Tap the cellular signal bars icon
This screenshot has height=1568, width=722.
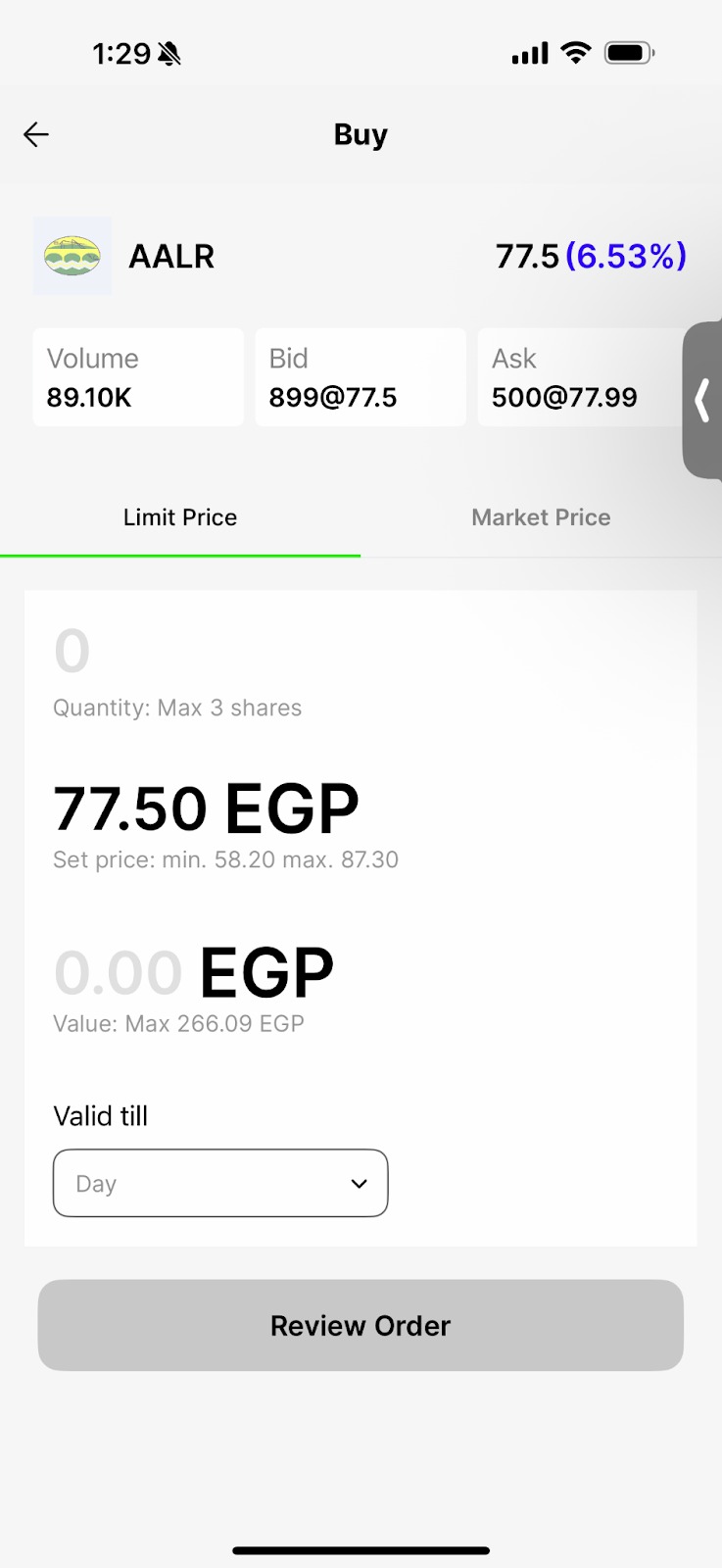(x=530, y=54)
